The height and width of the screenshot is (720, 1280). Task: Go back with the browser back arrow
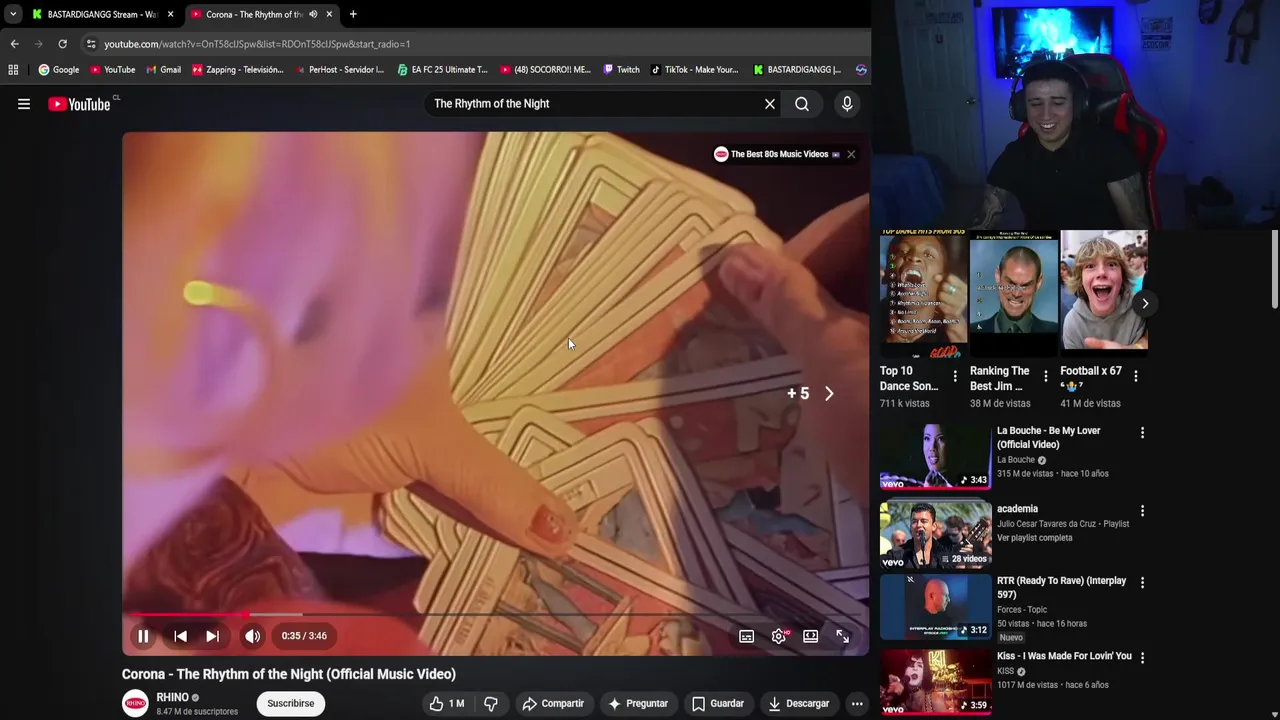click(14, 44)
